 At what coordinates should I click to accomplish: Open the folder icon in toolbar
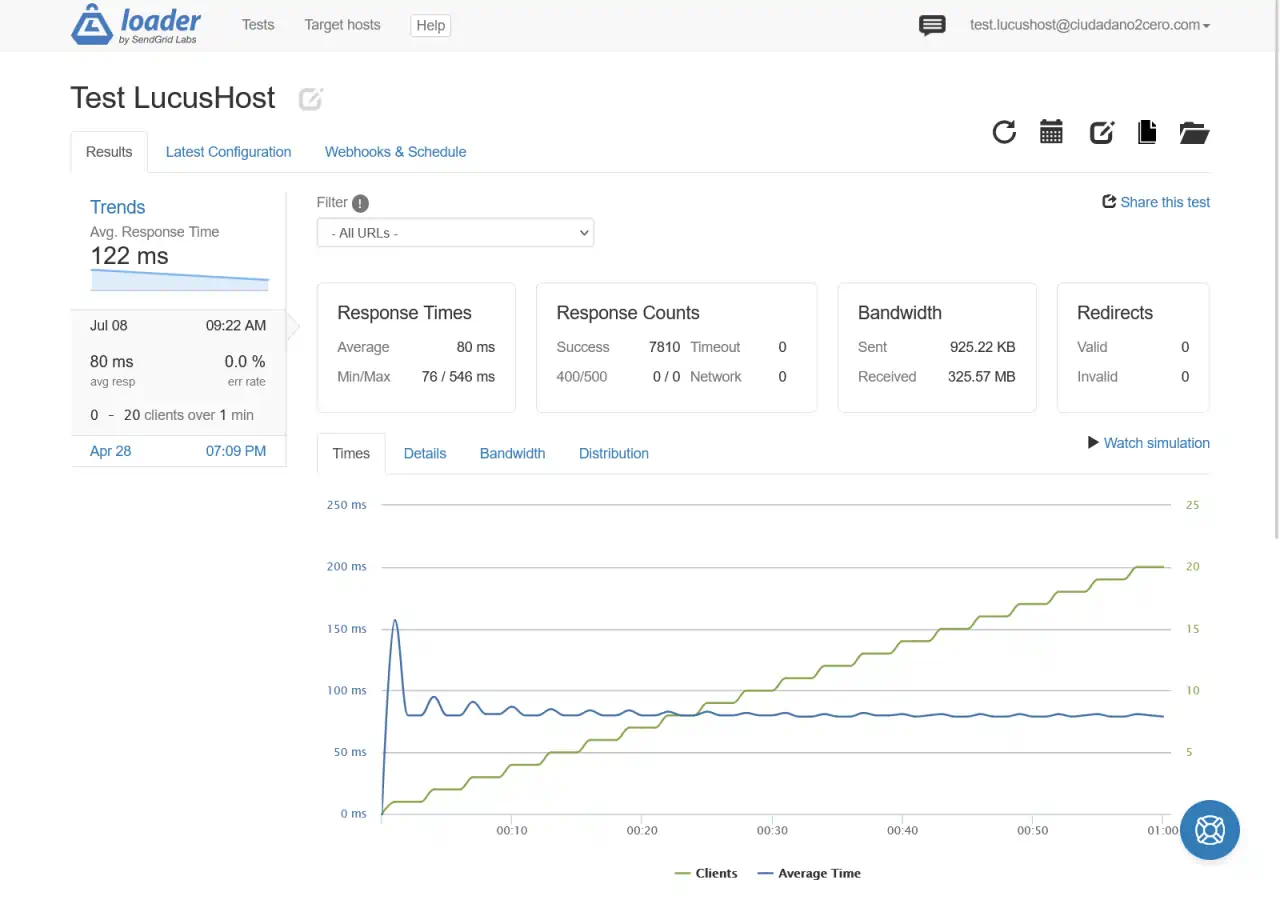[1194, 132]
